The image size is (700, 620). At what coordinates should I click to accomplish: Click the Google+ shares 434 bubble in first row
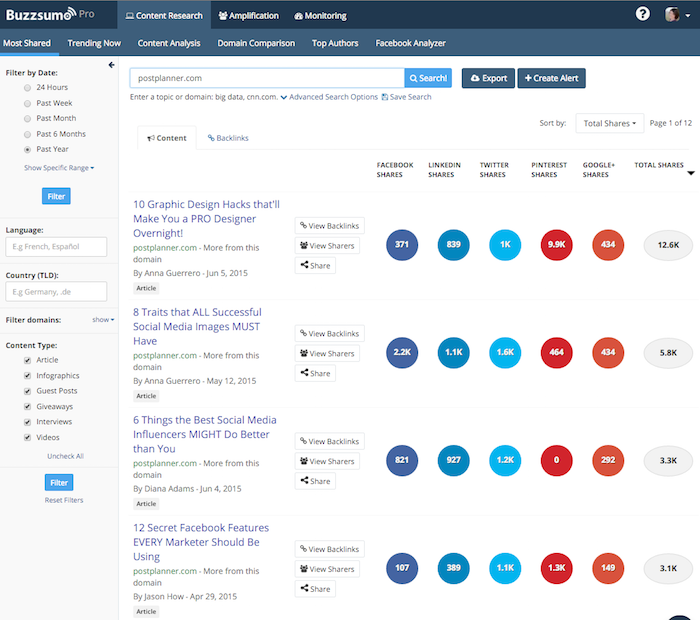pos(608,245)
